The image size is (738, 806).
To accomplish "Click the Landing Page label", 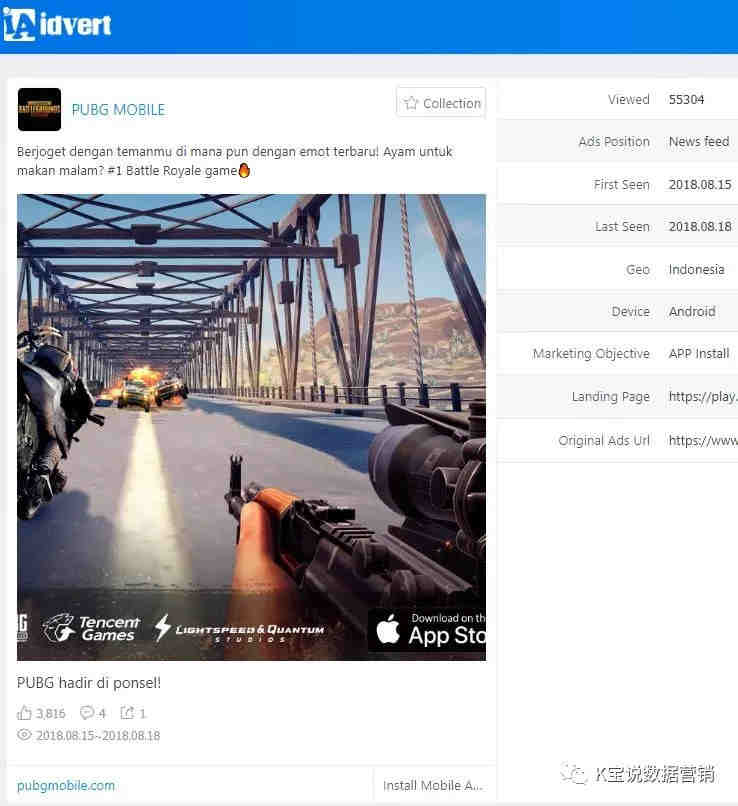I will click(x=611, y=397).
